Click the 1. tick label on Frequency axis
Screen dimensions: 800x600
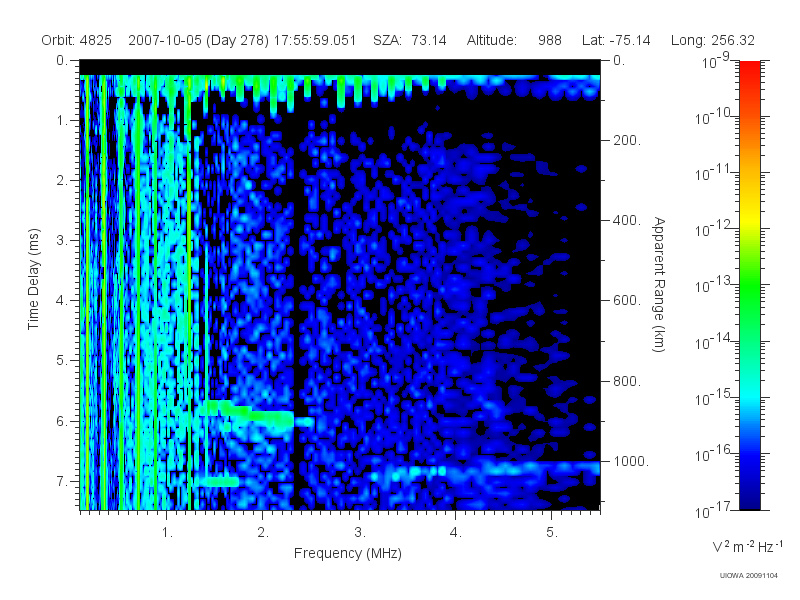pos(167,533)
